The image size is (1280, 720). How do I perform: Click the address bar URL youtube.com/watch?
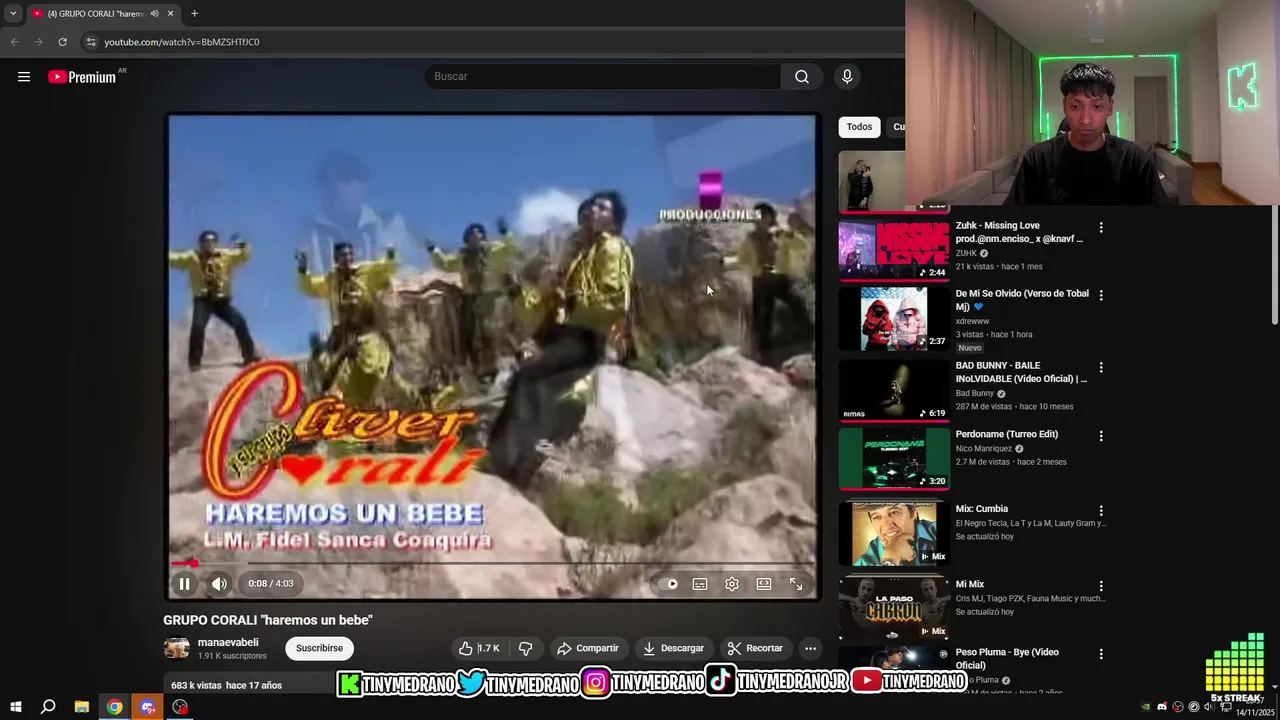[x=182, y=42]
